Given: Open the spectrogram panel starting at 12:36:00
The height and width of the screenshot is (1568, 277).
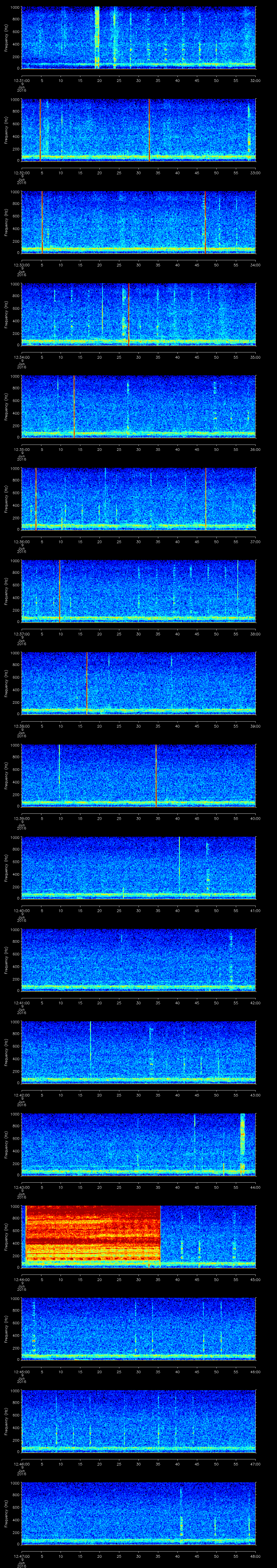Looking at the screenshot, I should tap(138, 499).
